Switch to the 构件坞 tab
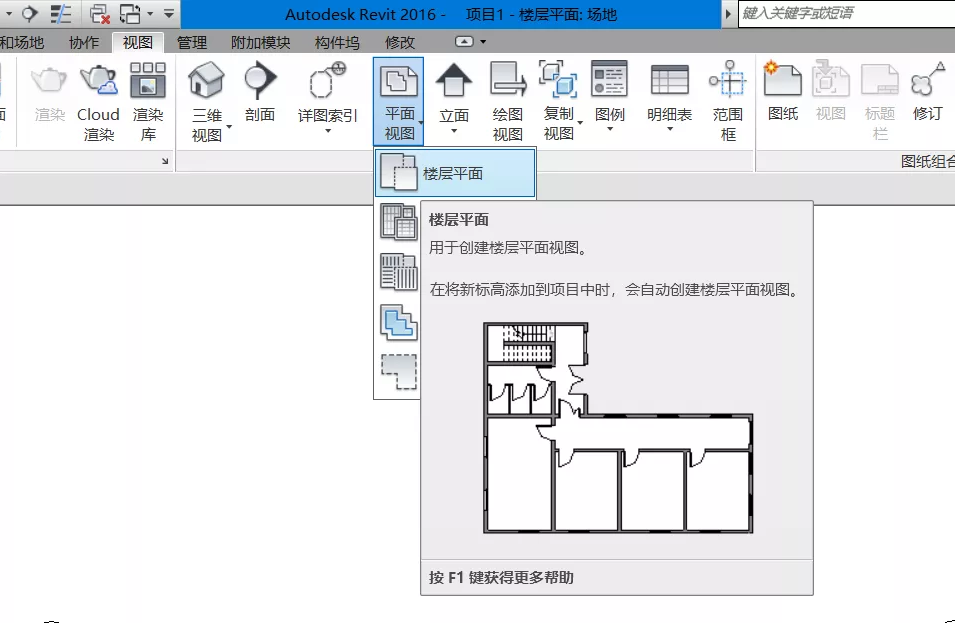This screenshot has width=955, height=623. click(x=337, y=43)
